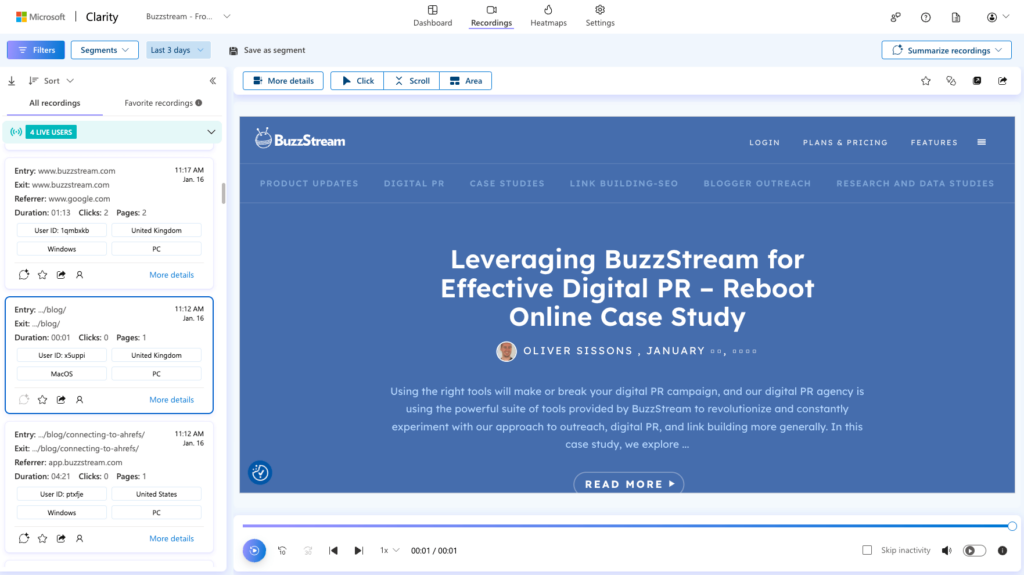
Task: Enable the Skip inactivity checkbox
Action: 867,550
